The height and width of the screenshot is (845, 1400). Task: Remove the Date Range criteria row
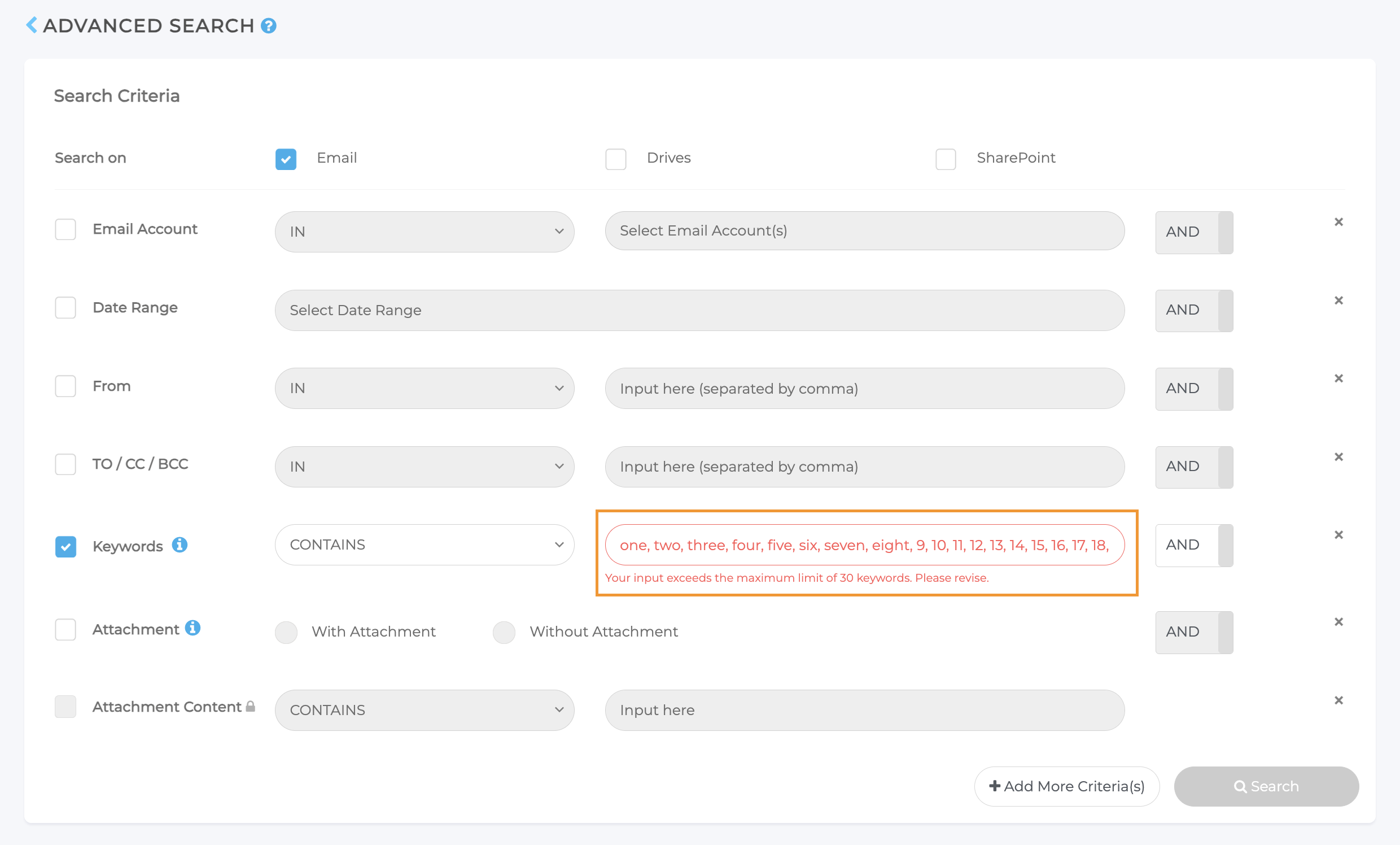pyautogui.click(x=1338, y=300)
